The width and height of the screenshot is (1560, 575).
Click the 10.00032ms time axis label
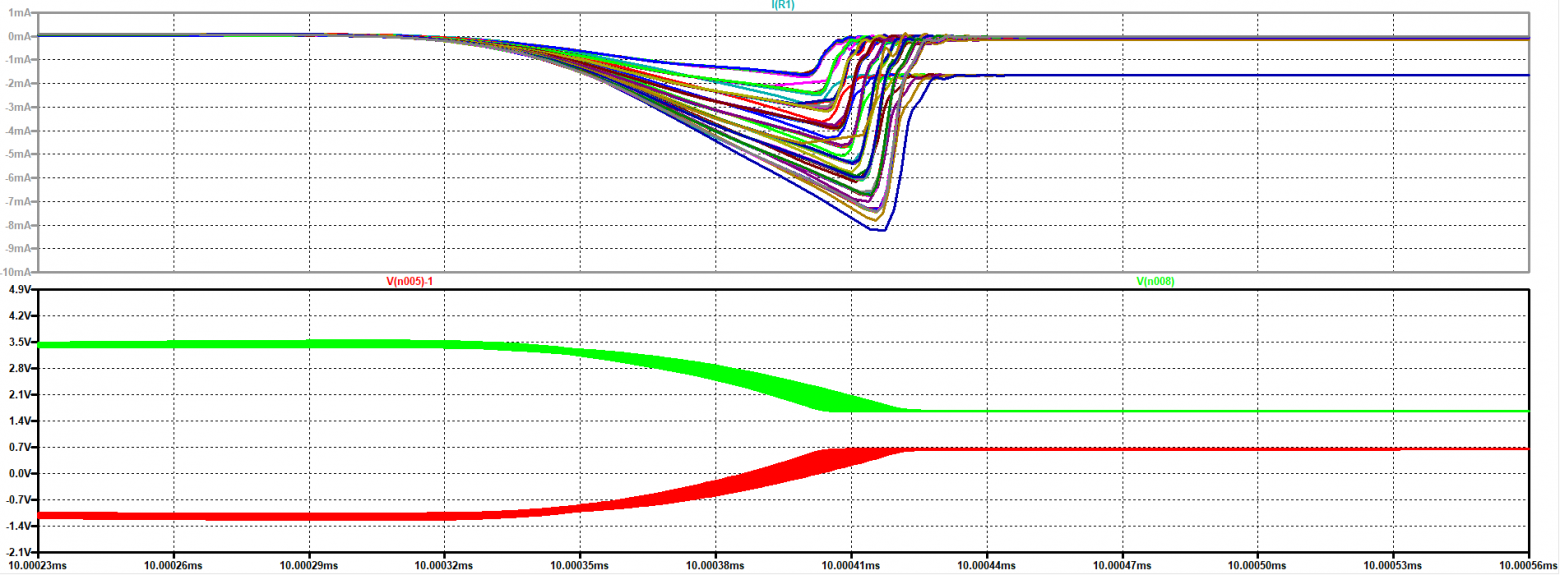[445, 565]
